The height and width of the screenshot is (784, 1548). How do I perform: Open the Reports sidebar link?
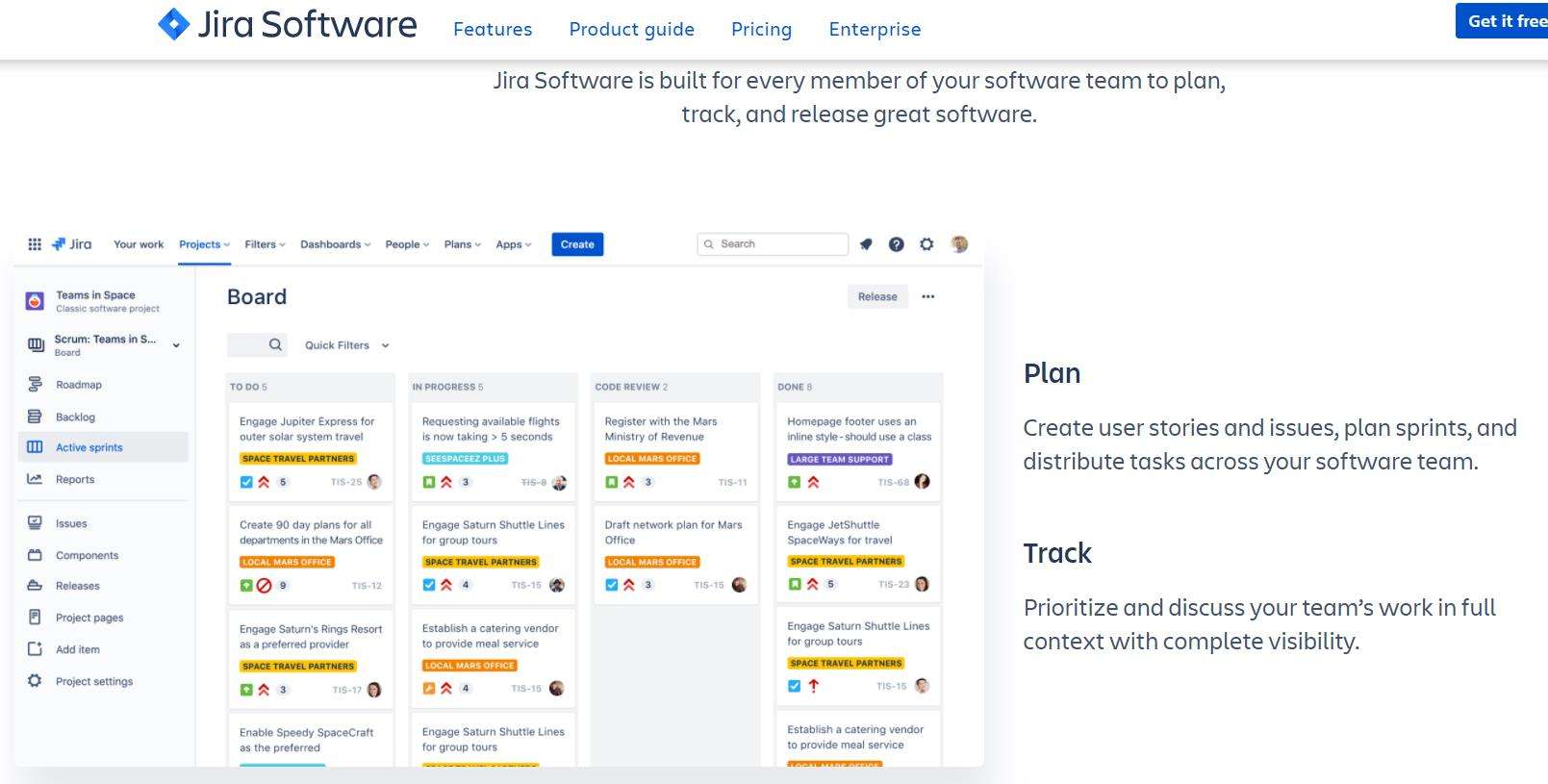click(x=75, y=479)
